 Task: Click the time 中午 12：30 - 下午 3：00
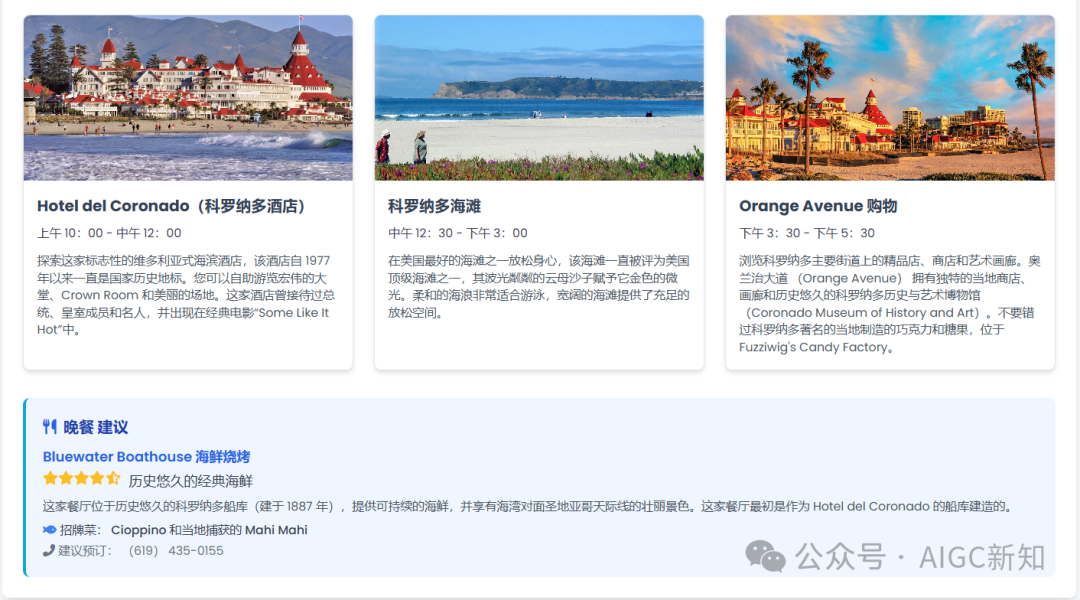coord(458,234)
